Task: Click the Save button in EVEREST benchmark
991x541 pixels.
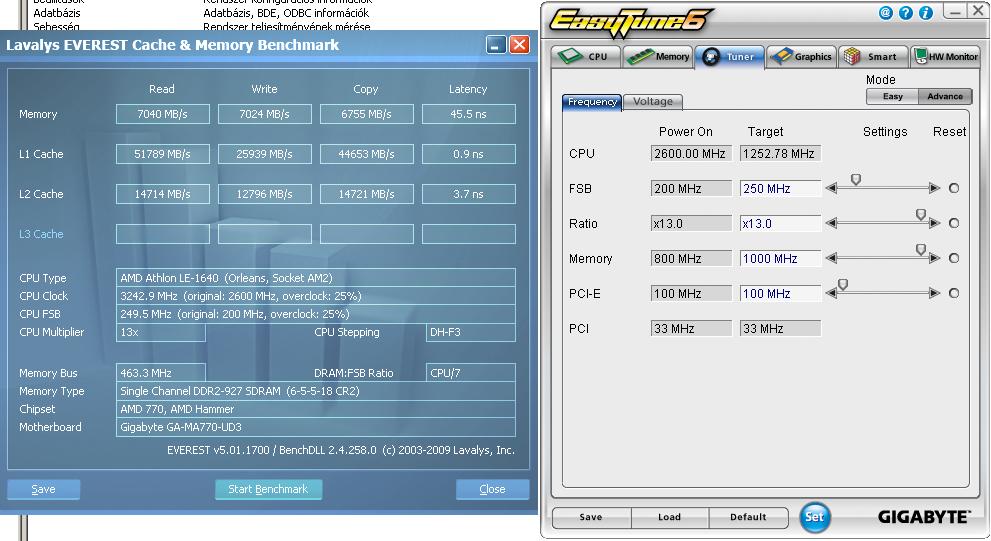Action: pos(44,489)
